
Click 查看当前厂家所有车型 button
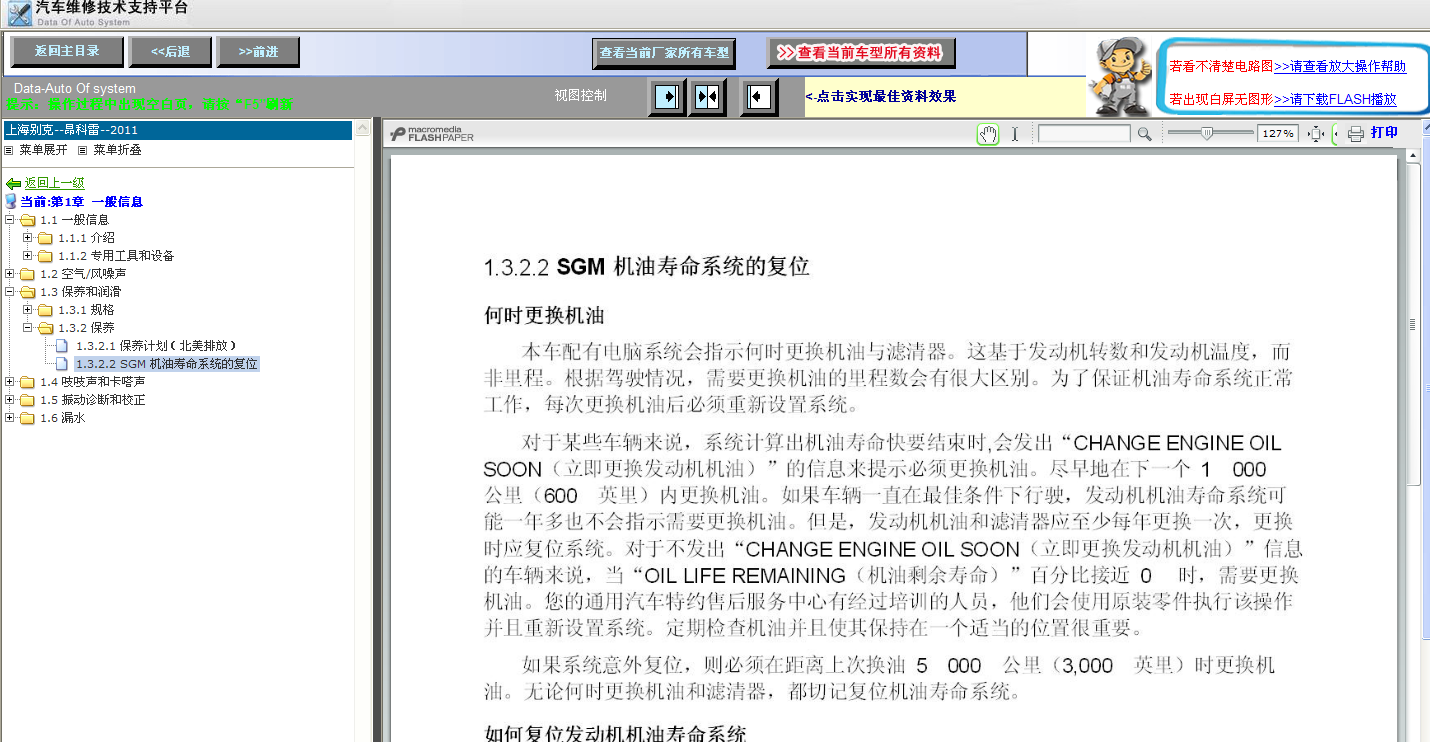pos(664,53)
